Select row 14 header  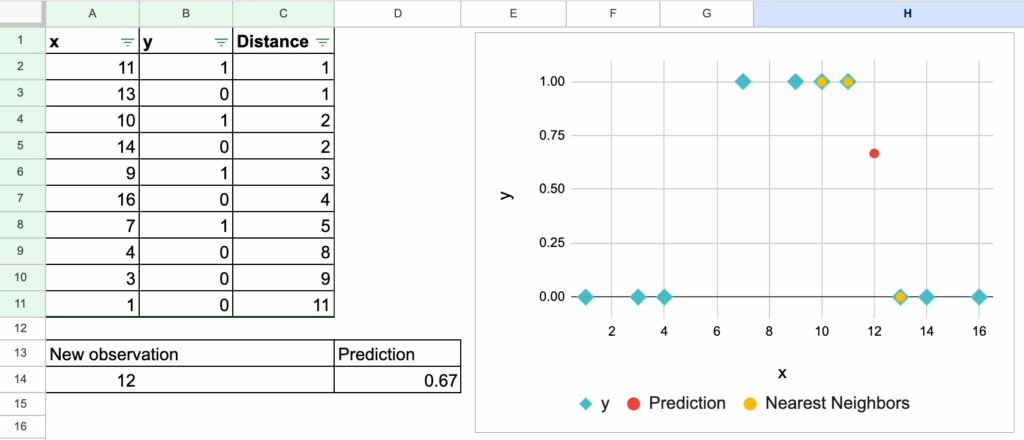pyautogui.click(x=22, y=380)
